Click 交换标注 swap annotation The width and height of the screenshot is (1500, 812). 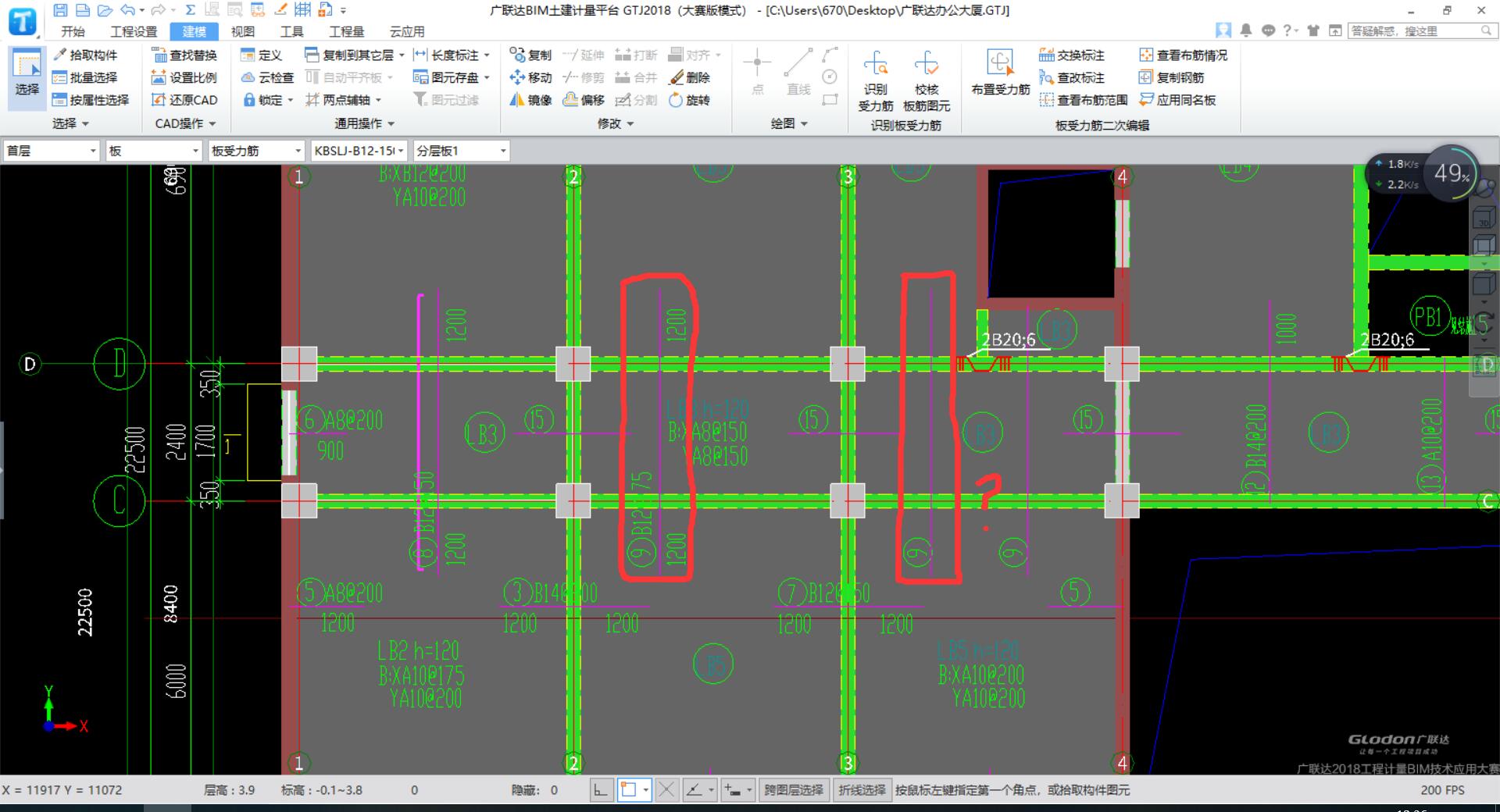coord(1072,55)
